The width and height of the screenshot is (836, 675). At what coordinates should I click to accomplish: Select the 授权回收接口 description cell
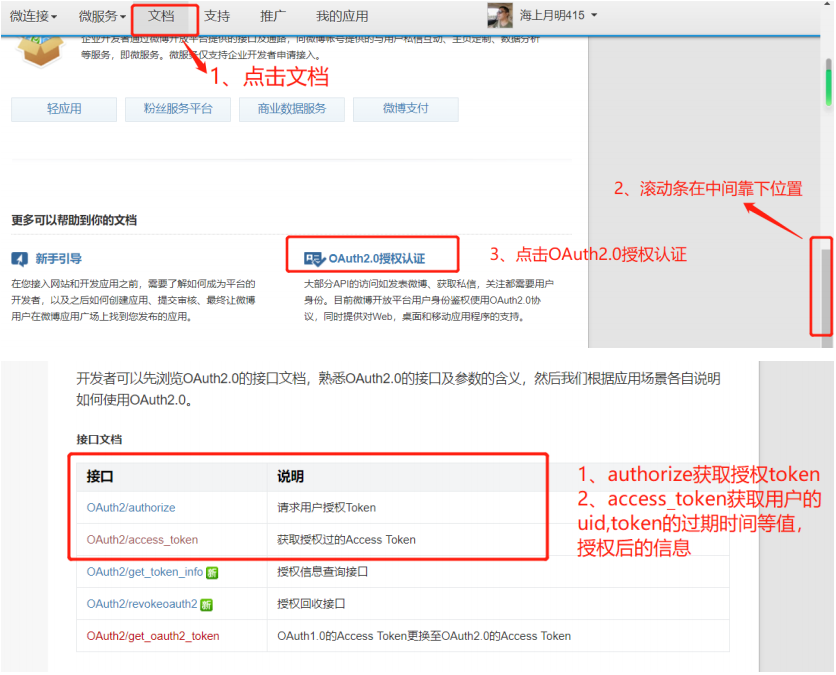pos(498,604)
